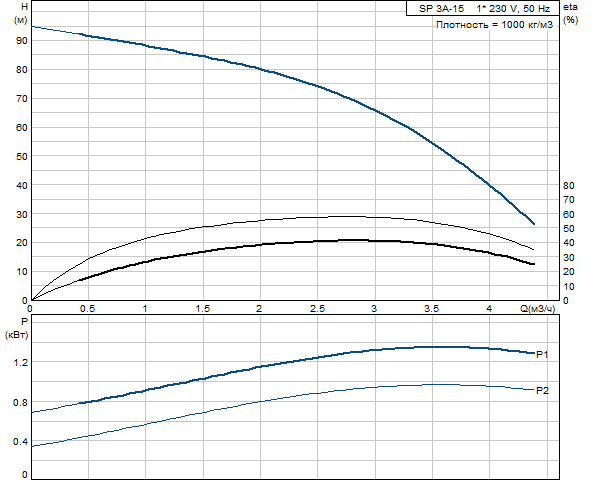Click the 10 tick on head axis
Image resolution: width=592 pixels, height=480 pixels.
(22, 272)
